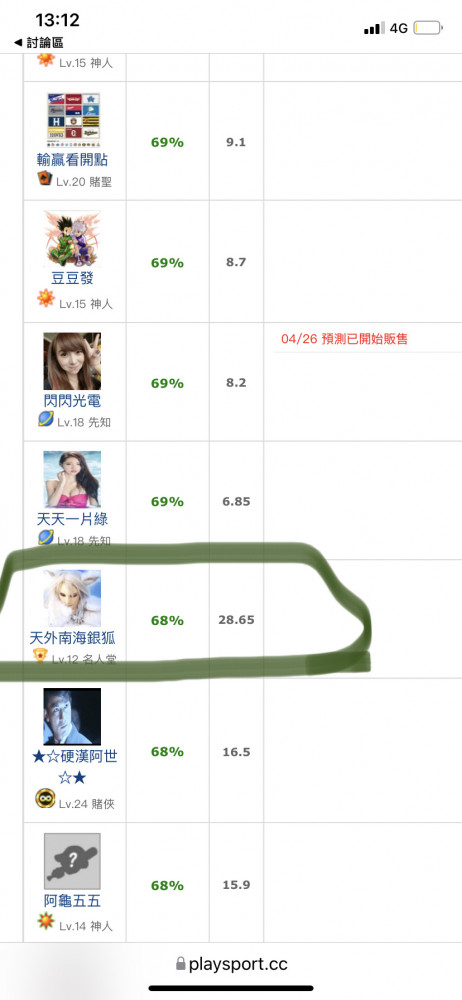Click the sun badge beside Lv.15 神人 under 豆豆發
Image resolution: width=462 pixels, height=1000 pixels.
click(46, 298)
